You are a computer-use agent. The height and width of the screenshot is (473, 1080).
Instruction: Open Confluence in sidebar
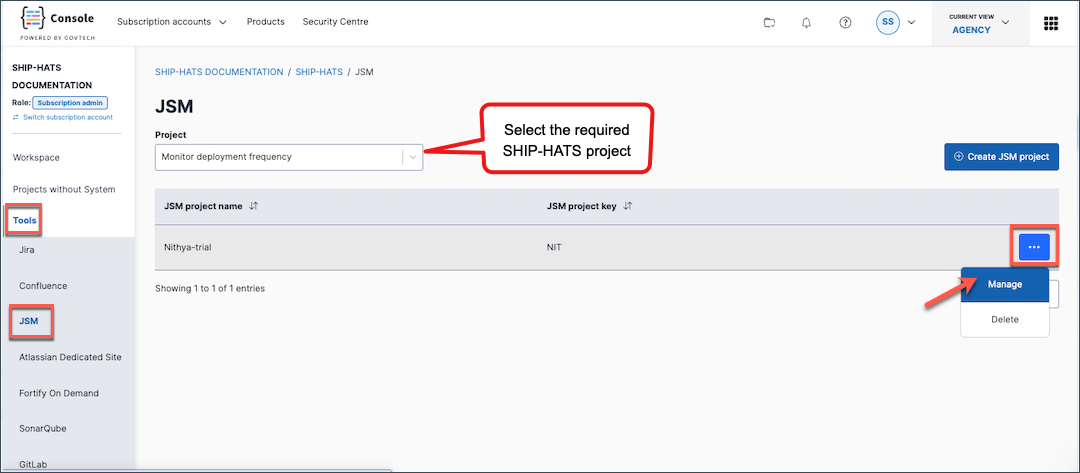pyautogui.click(x=43, y=286)
